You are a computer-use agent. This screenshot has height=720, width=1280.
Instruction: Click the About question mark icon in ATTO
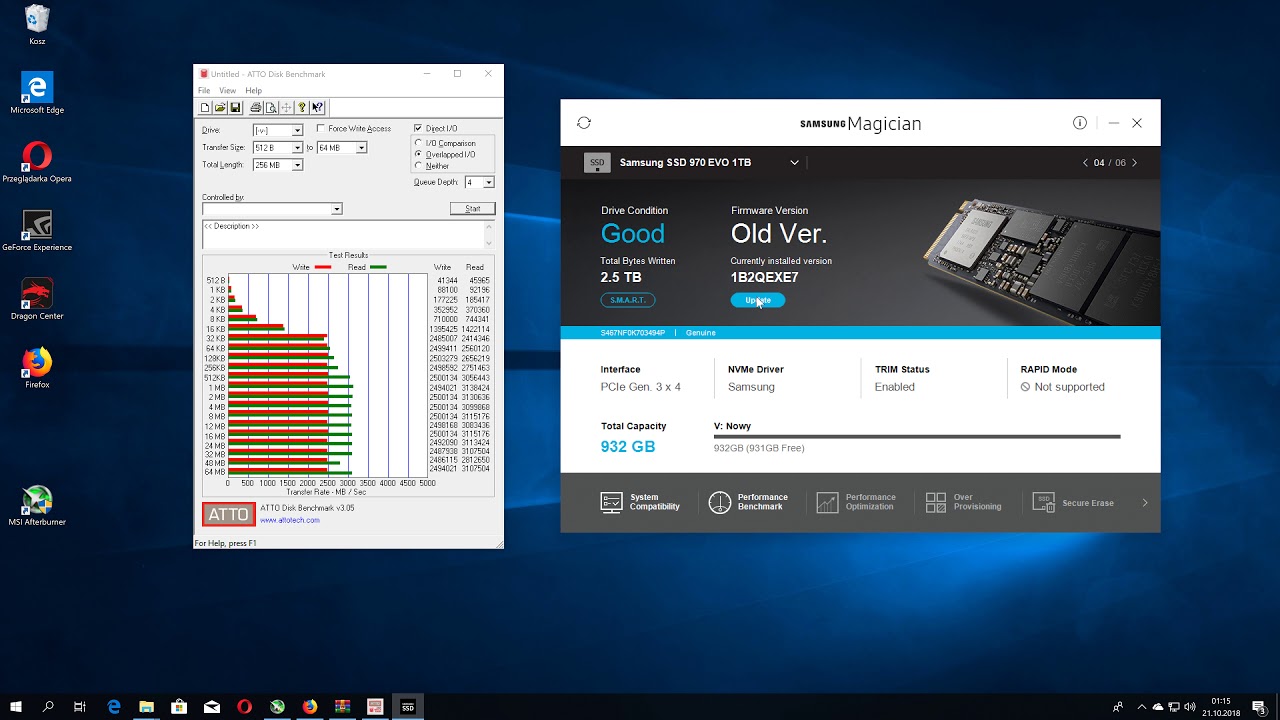[302, 108]
